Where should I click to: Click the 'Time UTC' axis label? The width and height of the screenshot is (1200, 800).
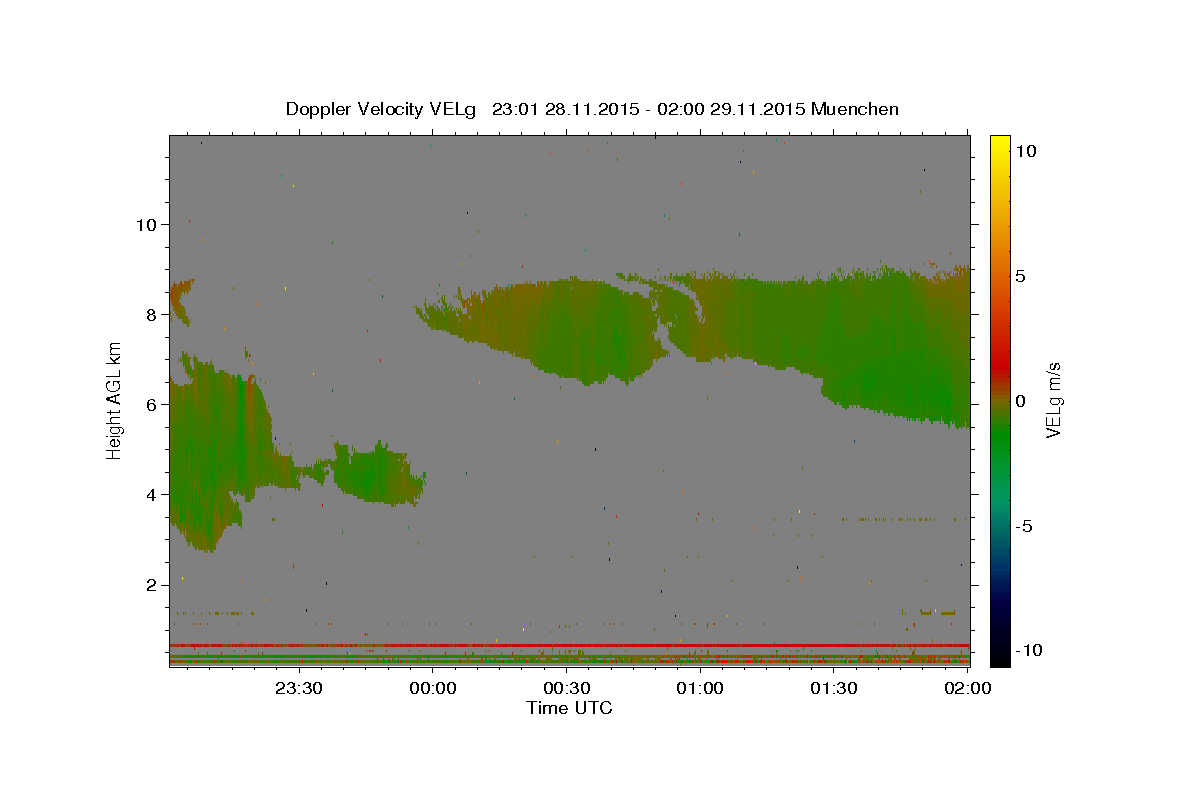[569, 708]
